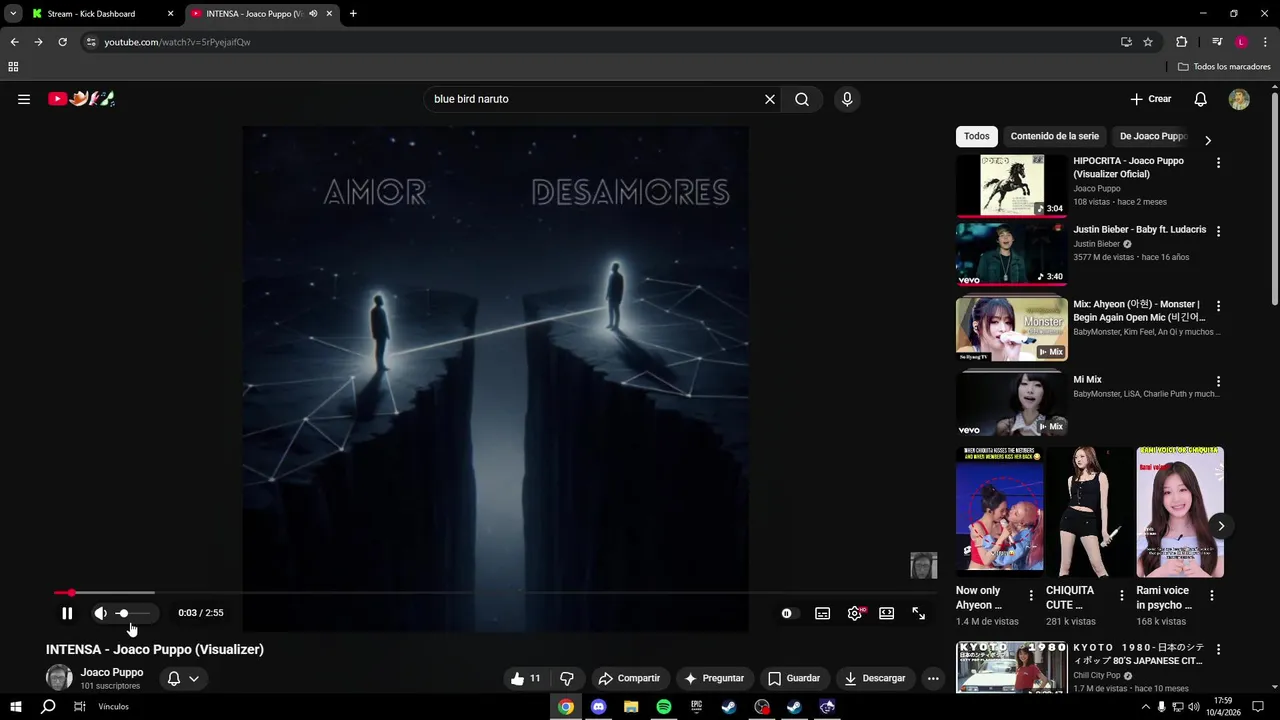Open player settings gear
Viewport: 1280px width, 720px height.
(855, 613)
